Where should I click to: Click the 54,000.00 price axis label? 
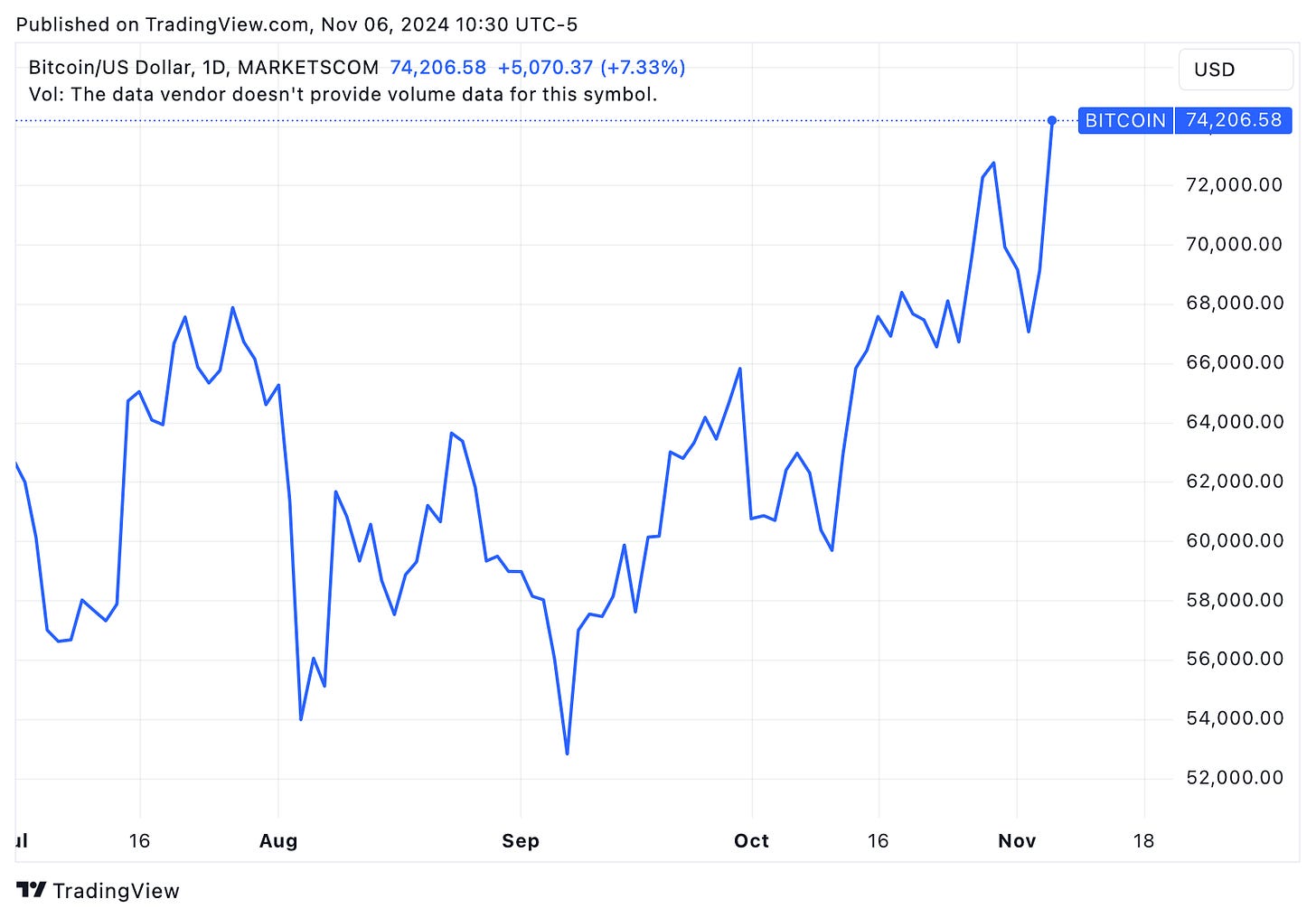[x=1234, y=718]
